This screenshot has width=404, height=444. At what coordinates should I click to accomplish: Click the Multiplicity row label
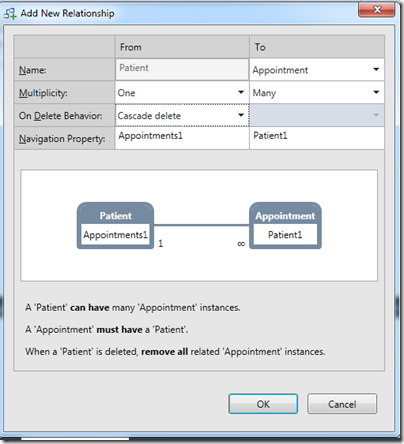[x=43, y=93]
